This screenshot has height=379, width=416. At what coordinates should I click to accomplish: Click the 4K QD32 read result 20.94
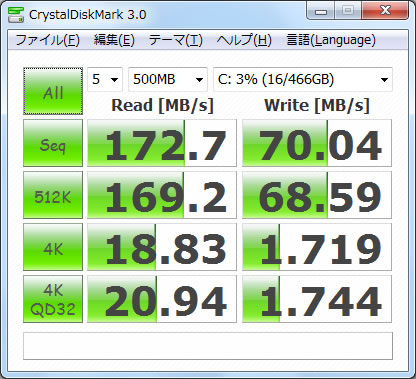(x=162, y=299)
